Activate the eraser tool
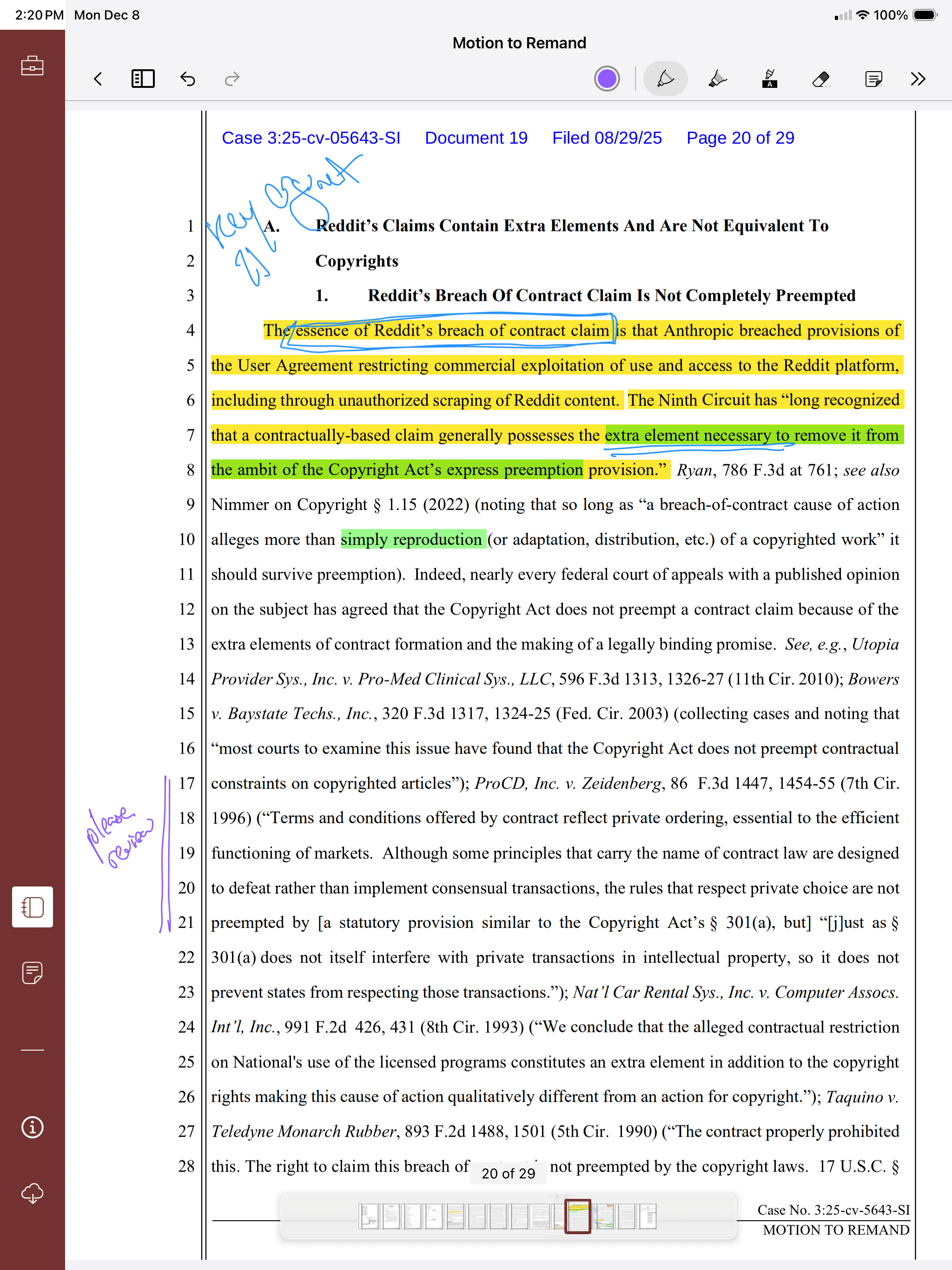This screenshot has height=1270, width=952. point(821,79)
